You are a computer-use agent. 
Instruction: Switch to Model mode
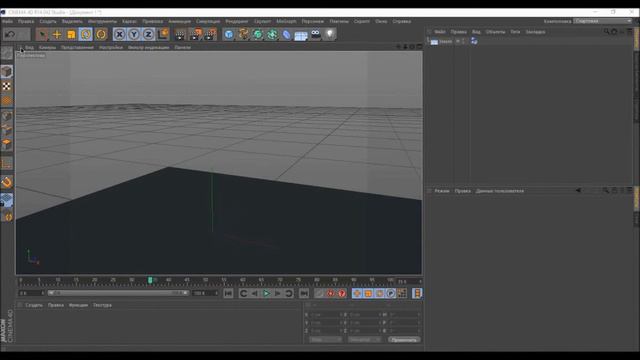click(x=7, y=71)
